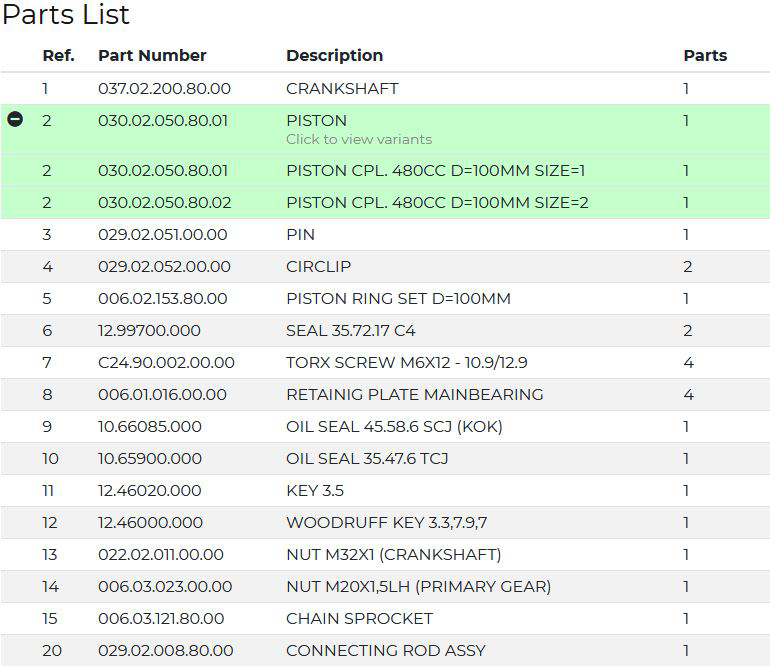Click SEAL 35.72.17 C4 description
The image size is (770, 666).
351,330
